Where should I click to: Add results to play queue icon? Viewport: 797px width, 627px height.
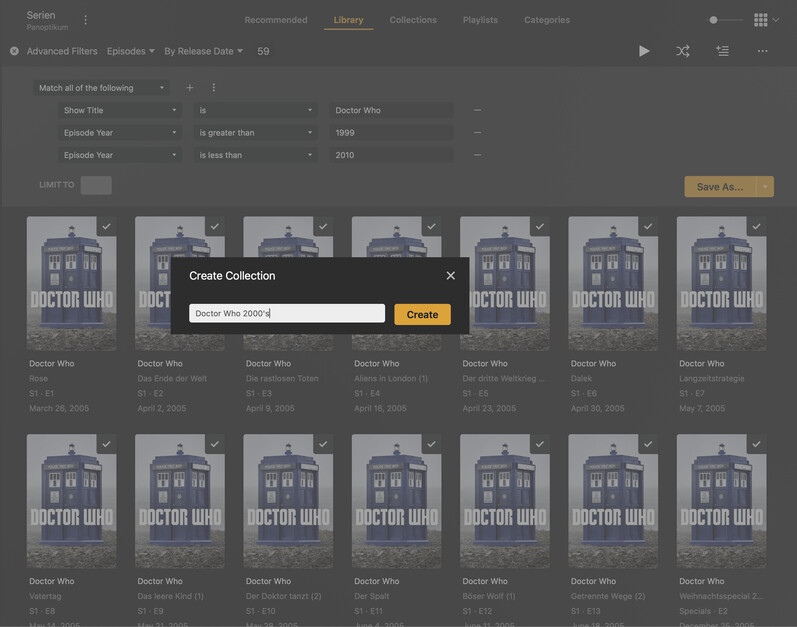tap(722, 51)
